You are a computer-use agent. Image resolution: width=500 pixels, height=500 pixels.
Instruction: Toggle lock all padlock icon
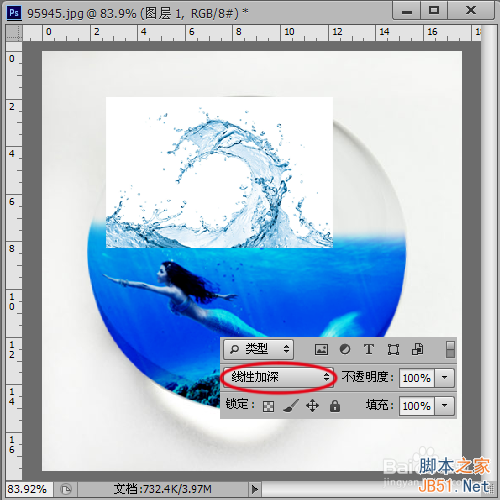tap(335, 406)
